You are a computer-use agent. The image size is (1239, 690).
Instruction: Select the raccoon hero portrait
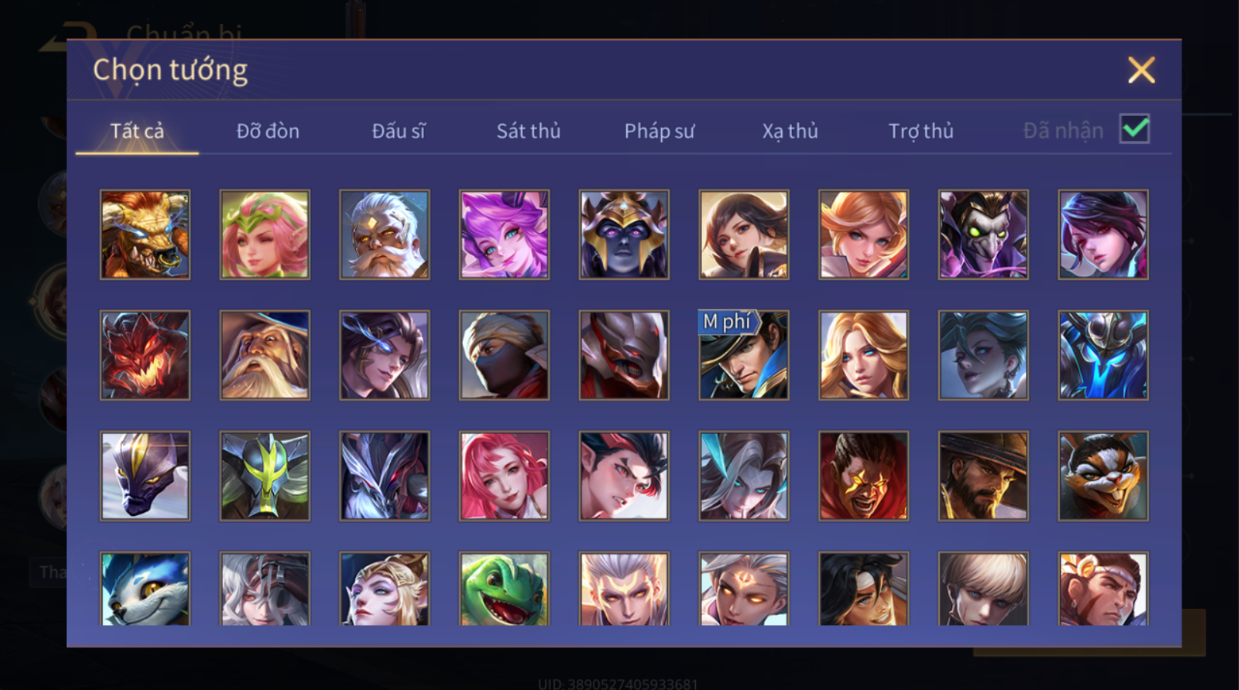pos(1103,476)
